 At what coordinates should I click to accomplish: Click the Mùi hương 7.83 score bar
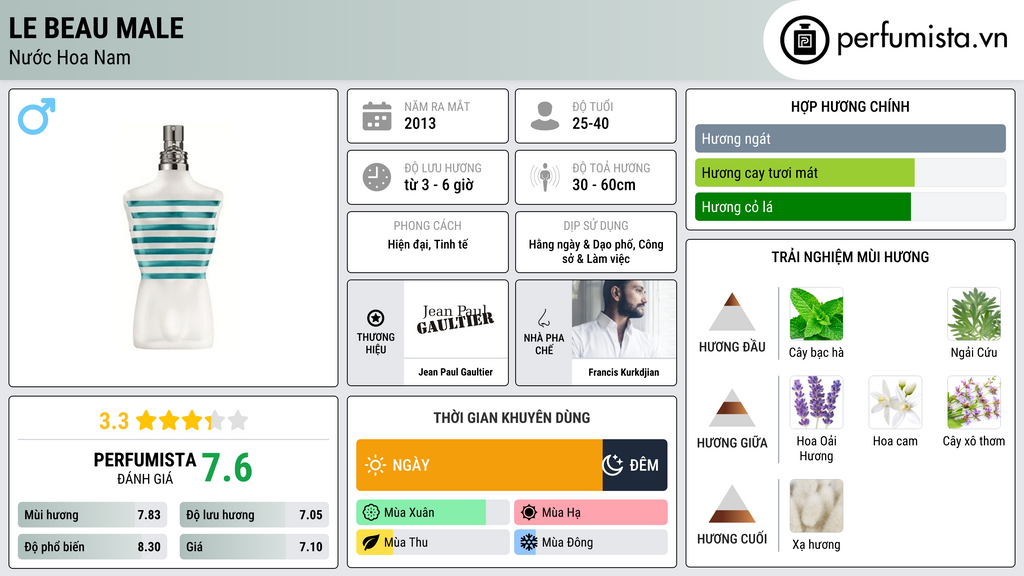pyautogui.click(x=92, y=515)
